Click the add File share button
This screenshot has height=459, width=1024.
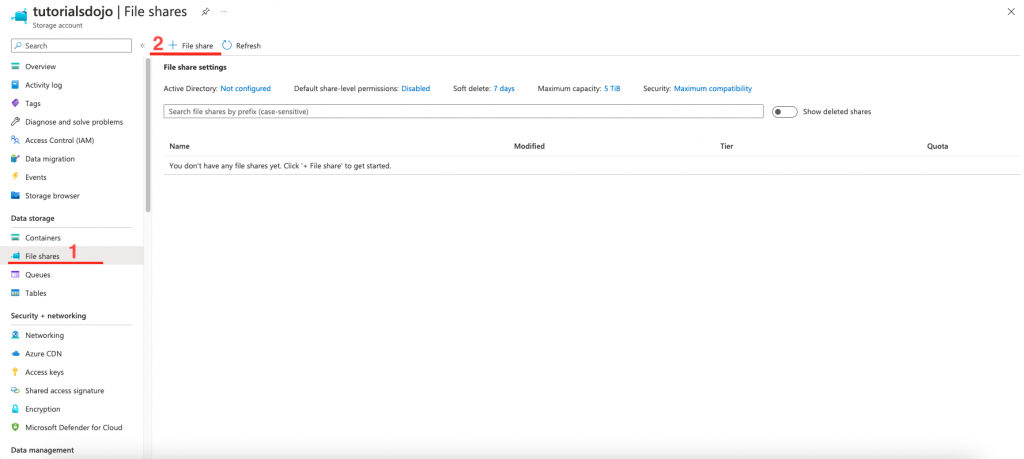click(x=190, y=45)
